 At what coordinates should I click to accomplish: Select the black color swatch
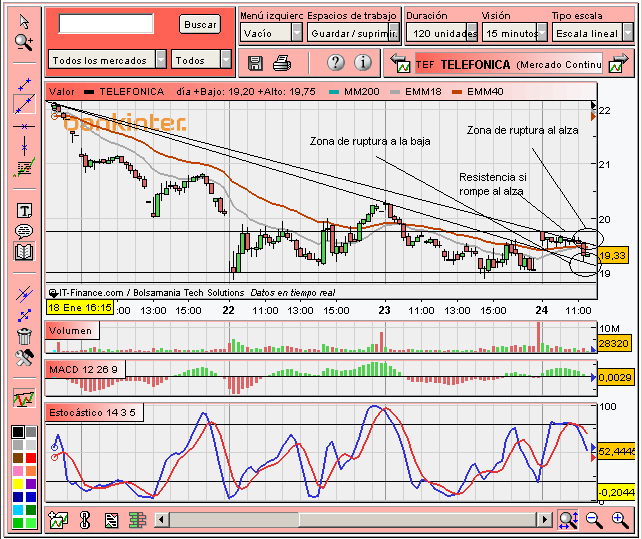pyautogui.click(x=18, y=432)
